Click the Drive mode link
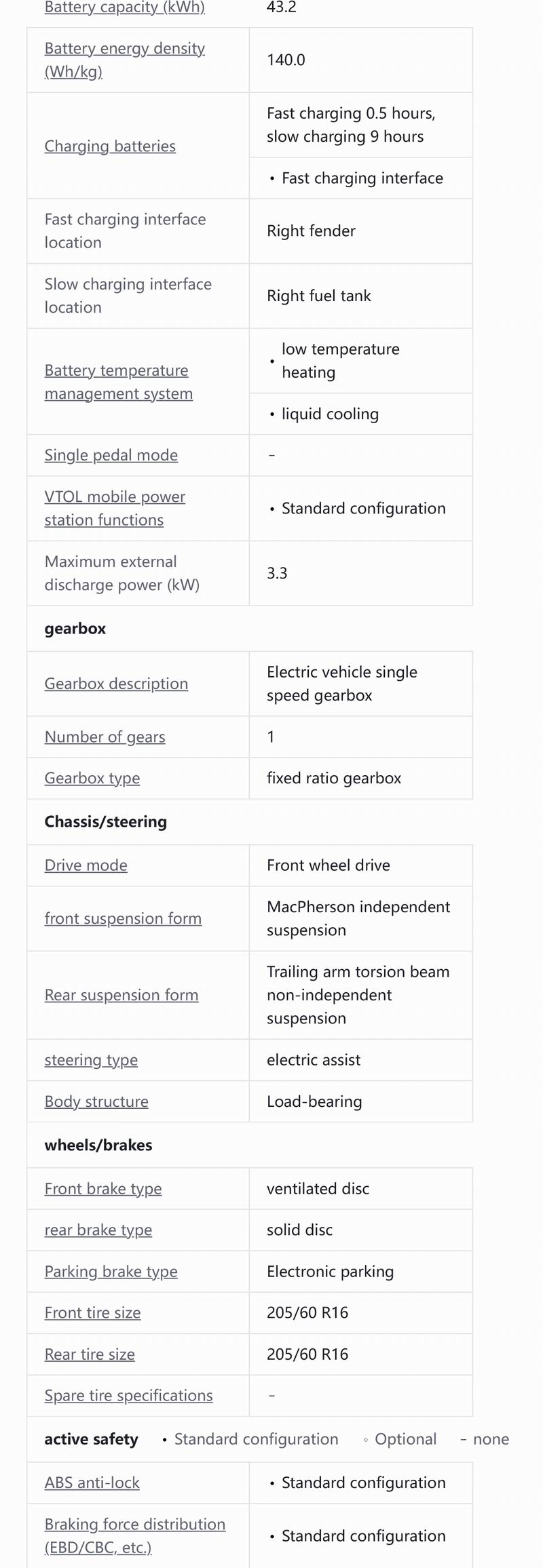The width and height of the screenshot is (543, 1568). 86,865
